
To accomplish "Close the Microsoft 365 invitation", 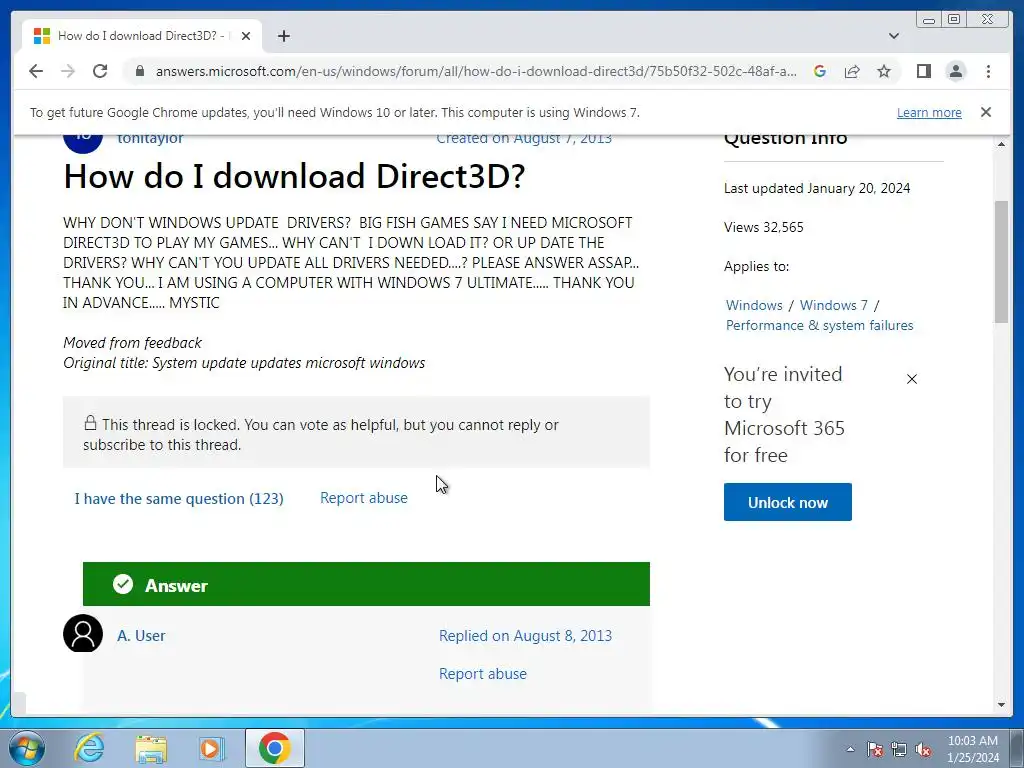I will pos(912,379).
